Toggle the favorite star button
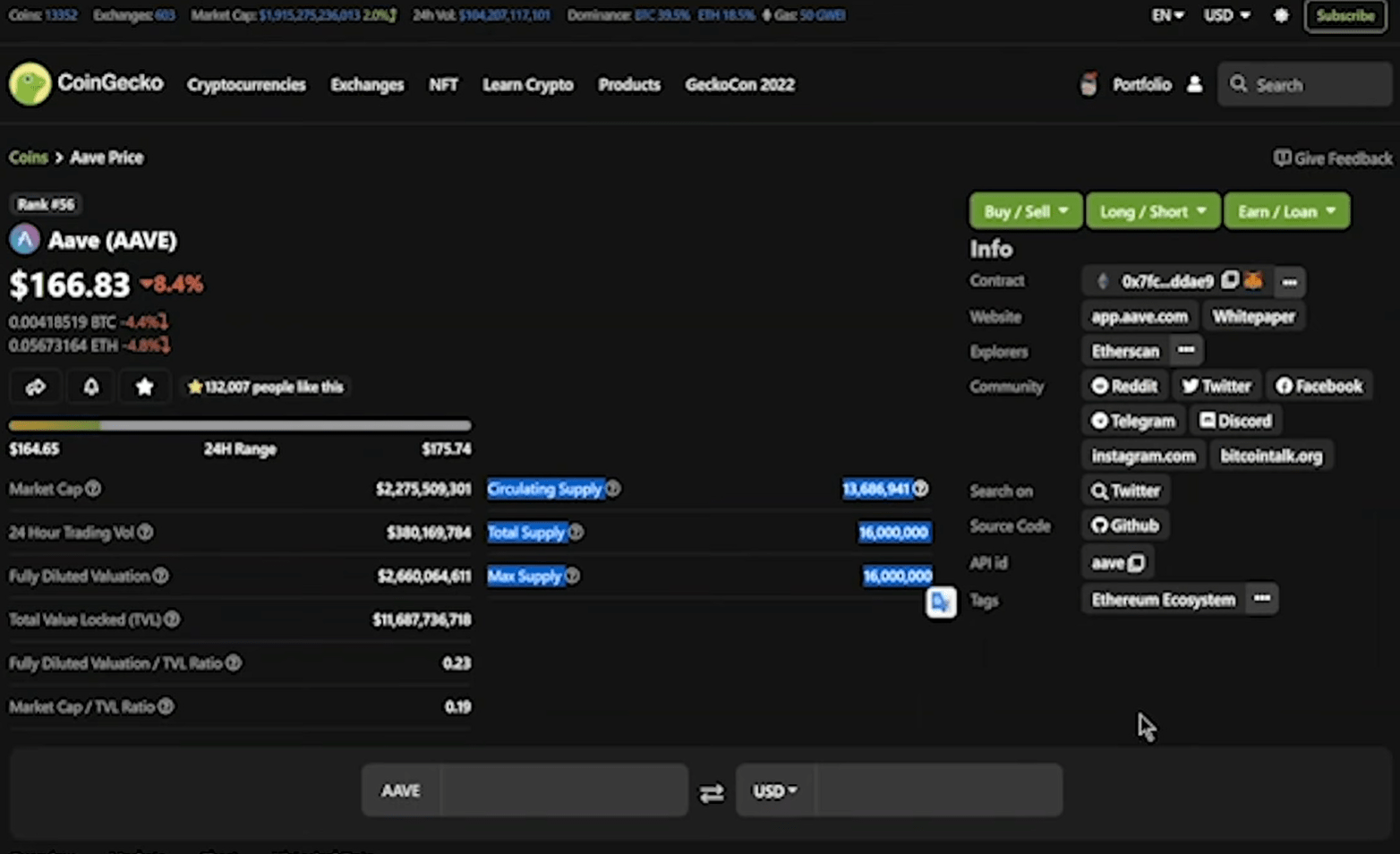 click(x=144, y=387)
